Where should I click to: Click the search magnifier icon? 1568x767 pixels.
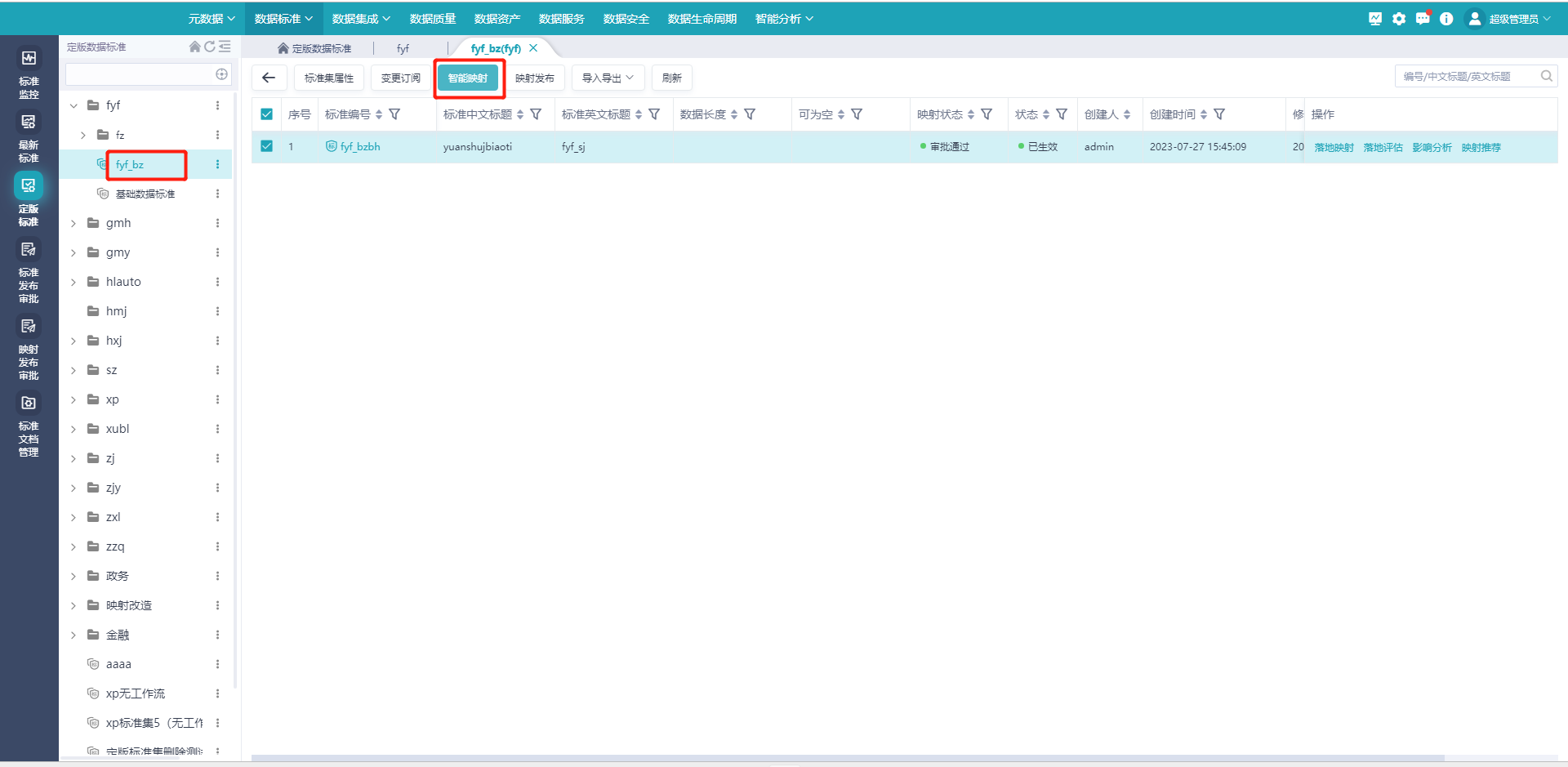[x=1546, y=76]
